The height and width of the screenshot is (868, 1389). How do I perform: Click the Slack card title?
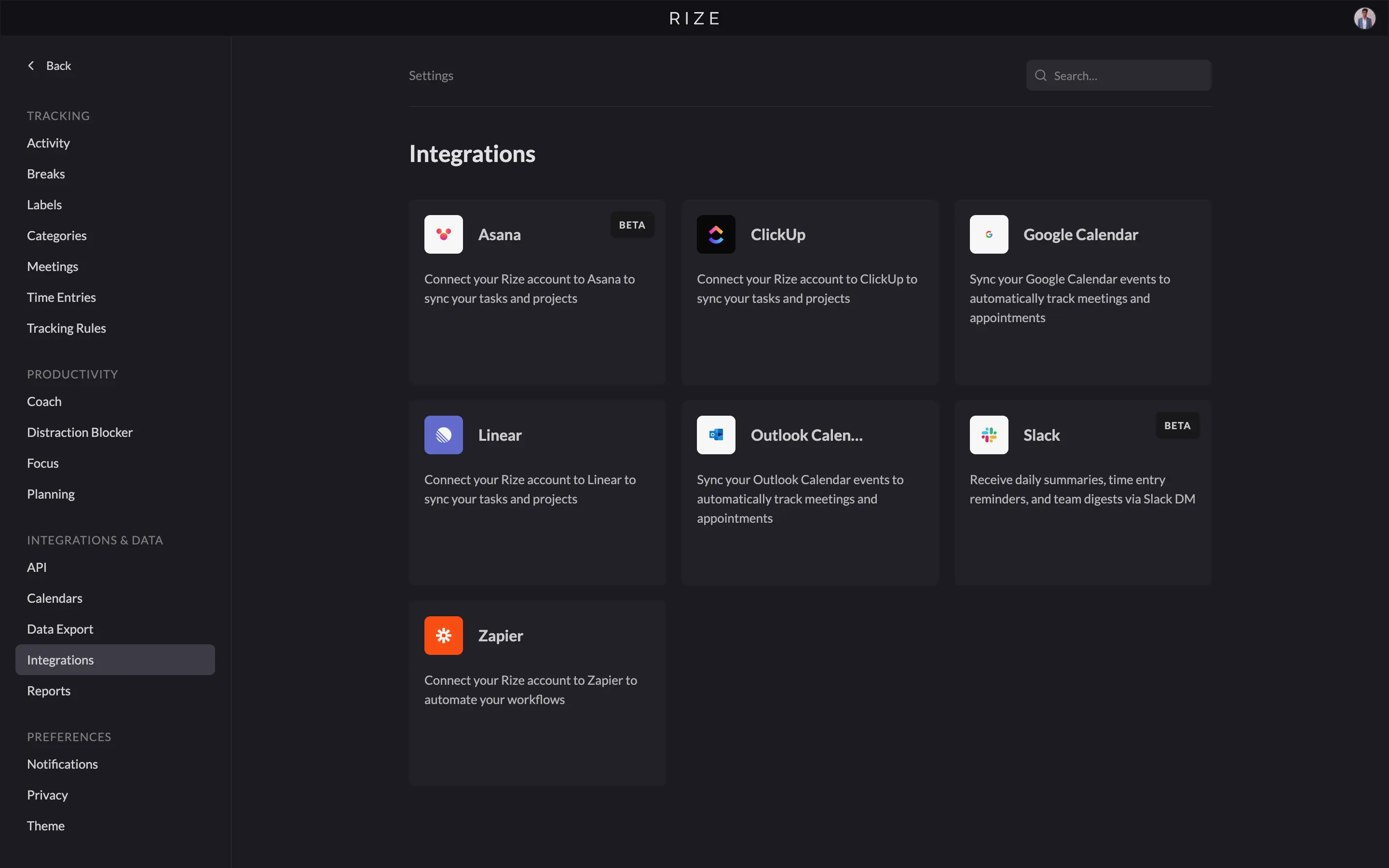pyautogui.click(x=1041, y=435)
